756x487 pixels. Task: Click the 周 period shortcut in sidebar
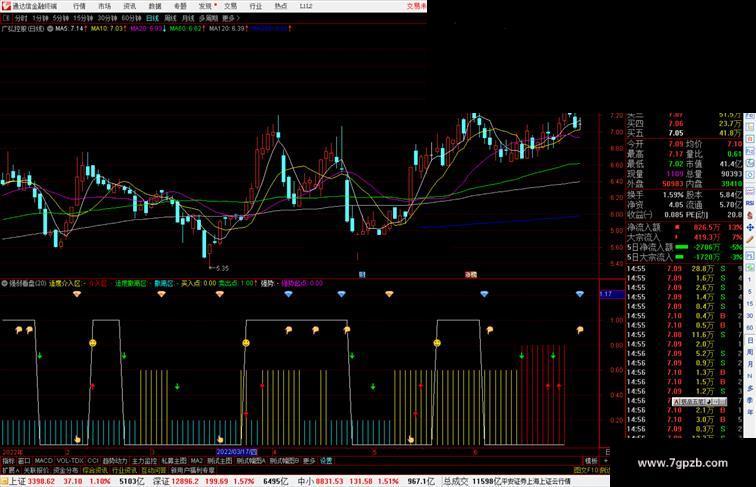click(750, 352)
